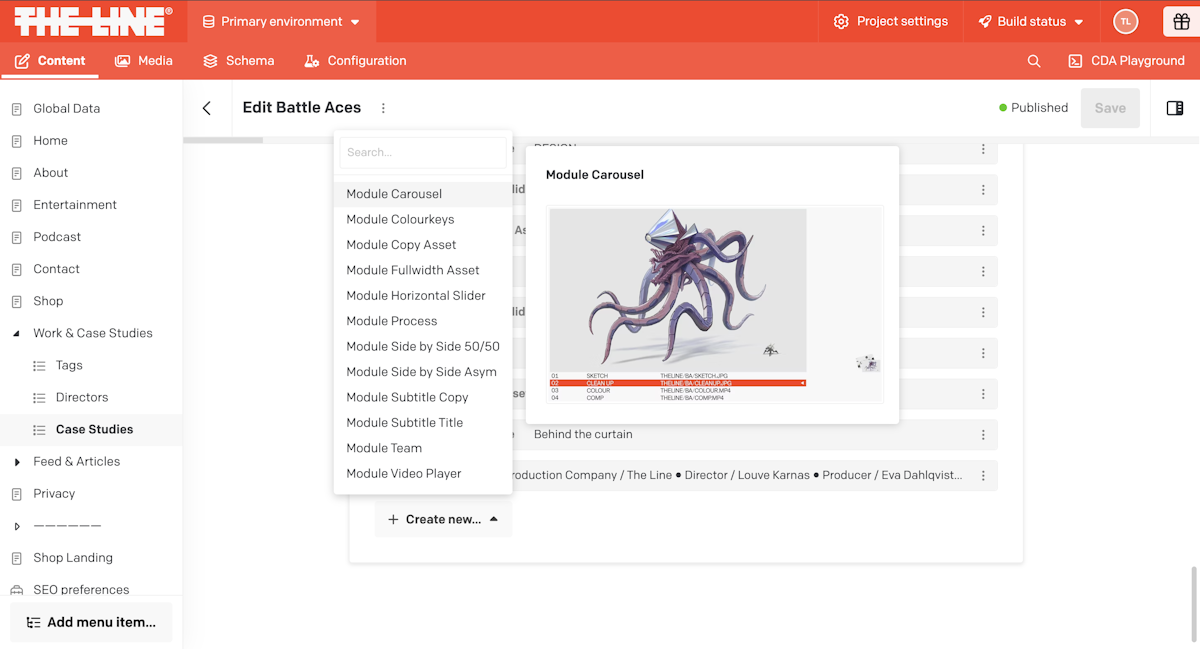This screenshot has height=649, width=1200.
Task: Select Module Horizontal Slider
Action: 423,296
